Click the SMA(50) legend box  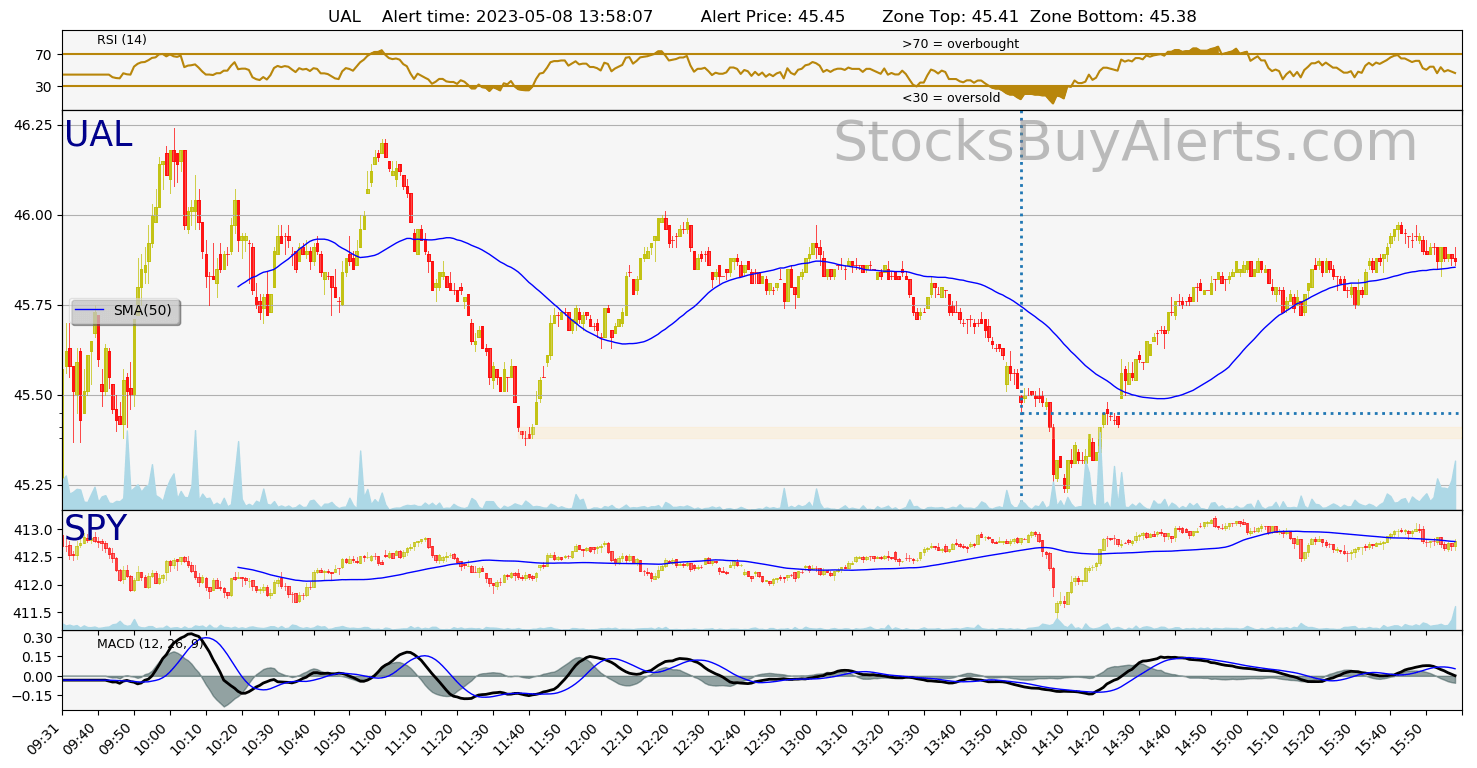click(125, 311)
